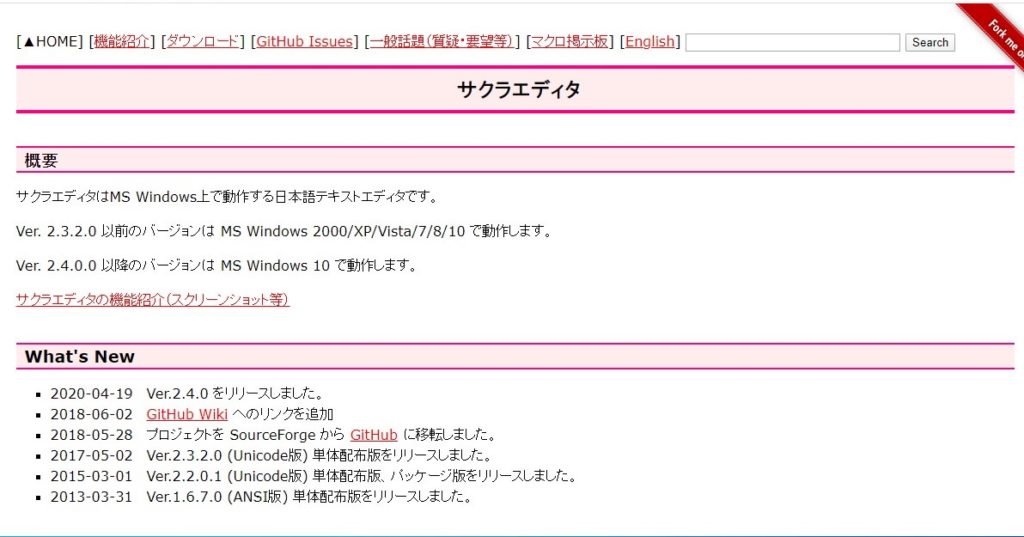Go to the ダウンロード page link
The image size is (1024, 537).
[x=202, y=42]
